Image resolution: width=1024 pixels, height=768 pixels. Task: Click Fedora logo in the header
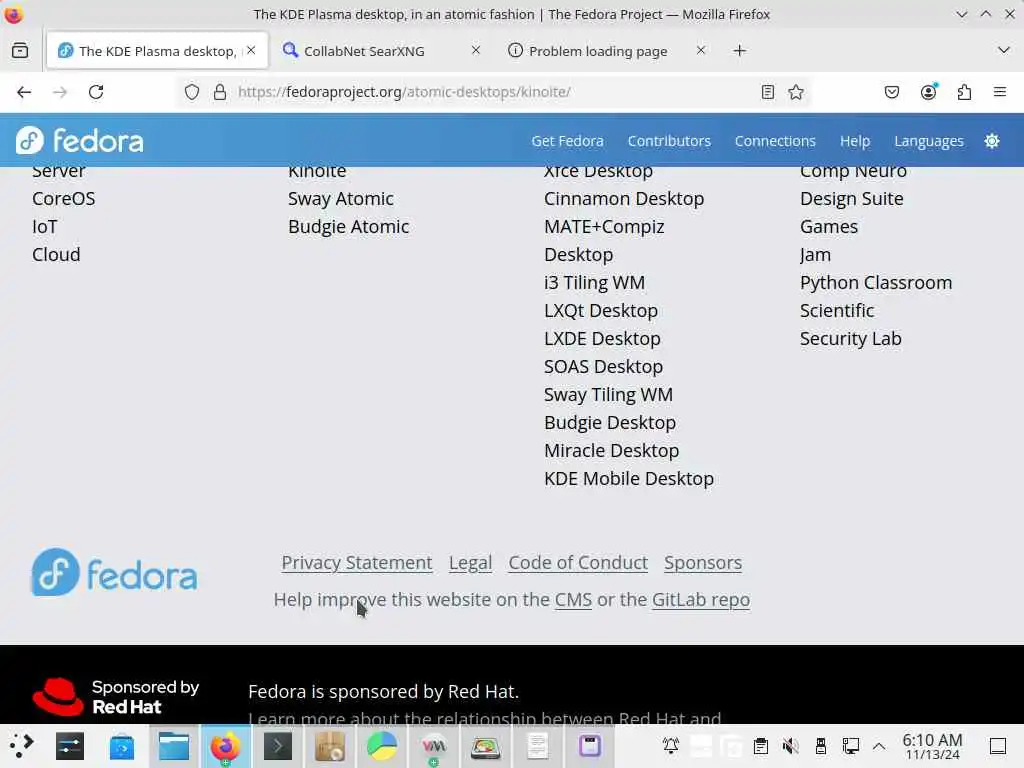(80, 140)
